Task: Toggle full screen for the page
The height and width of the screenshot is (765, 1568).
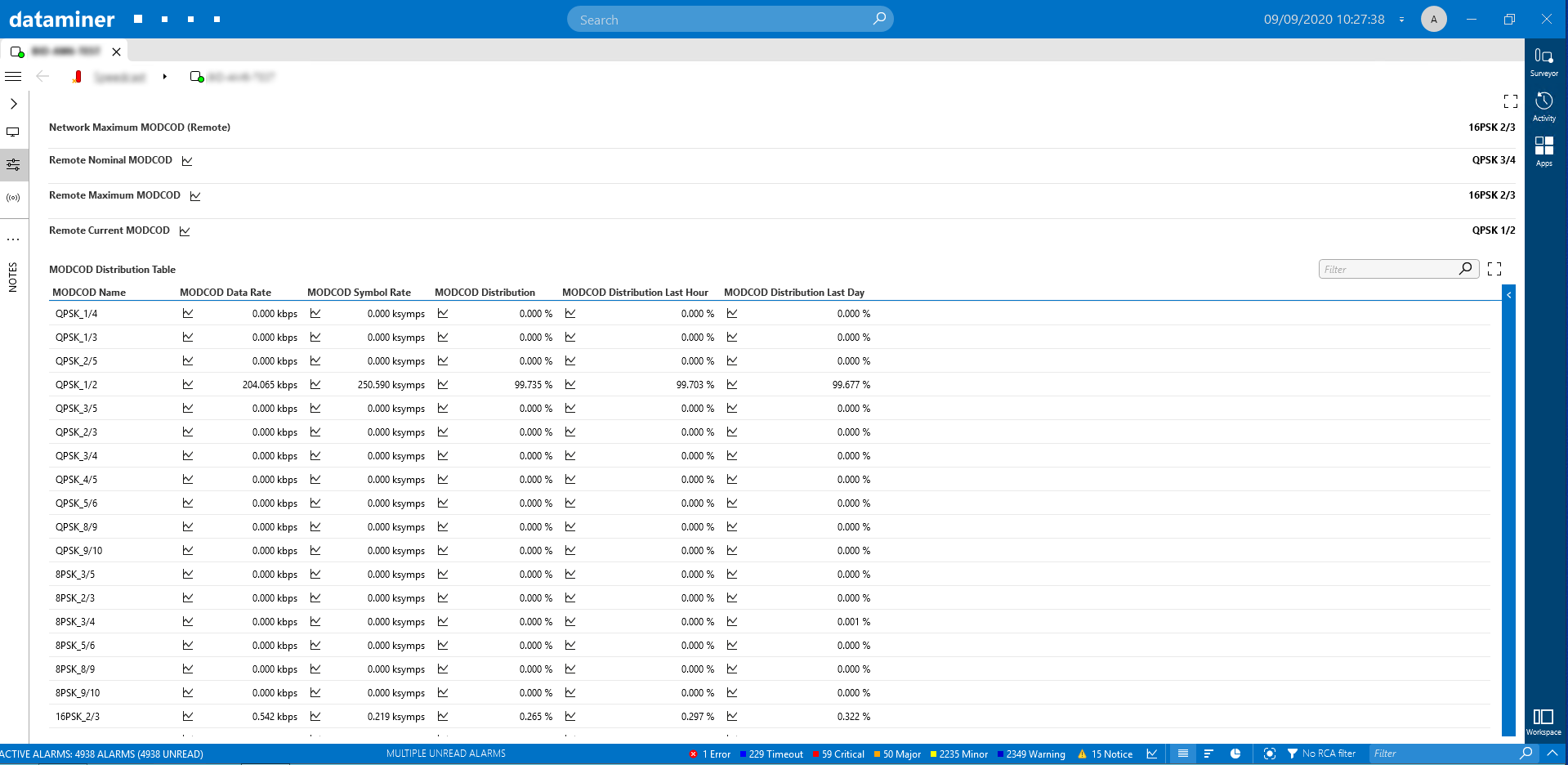Action: tap(1511, 101)
